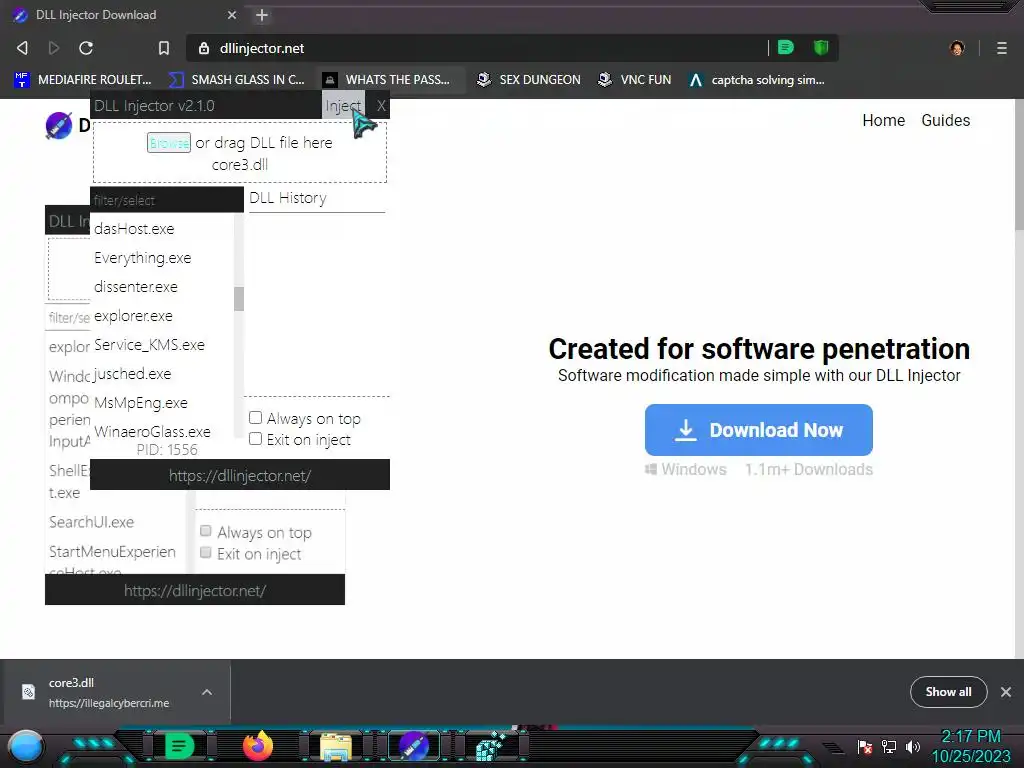Click the filter/select process field

(167, 200)
